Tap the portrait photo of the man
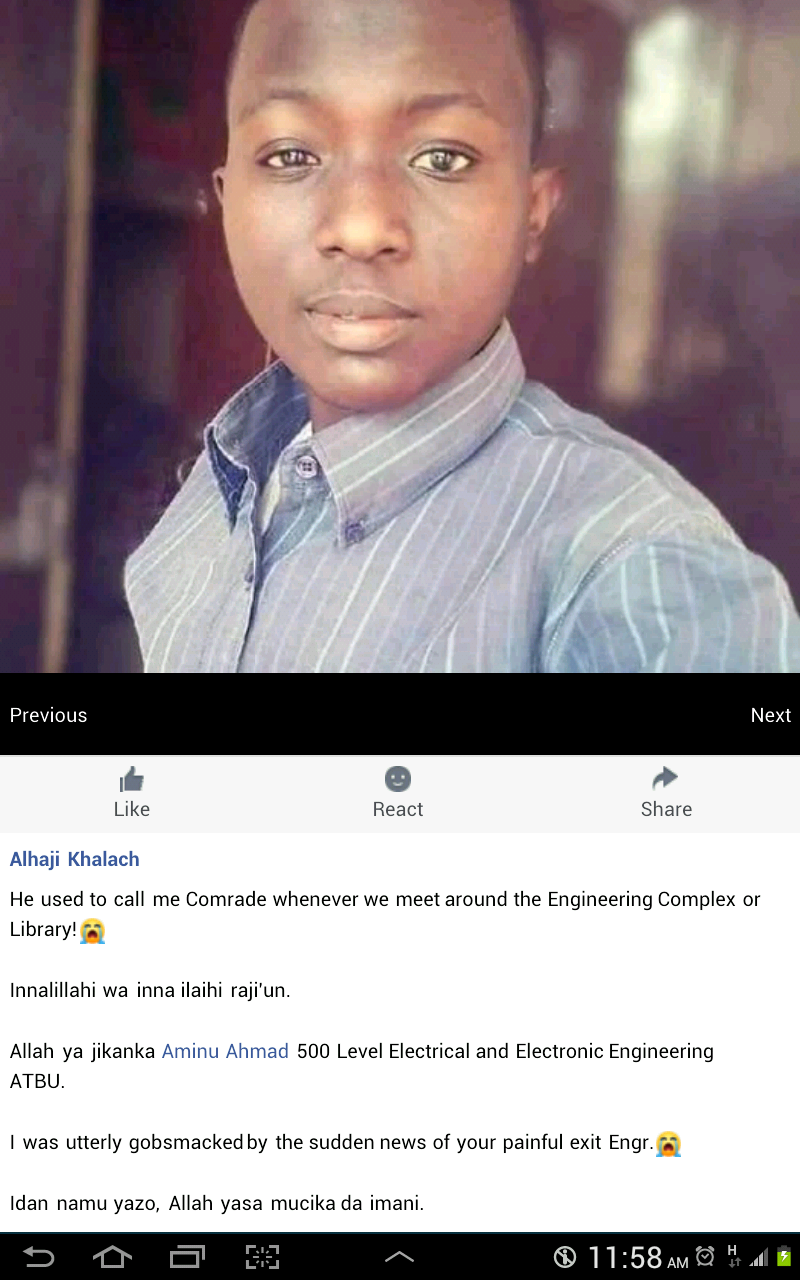This screenshot has height=1280, width=800. [x=400, y=336]
